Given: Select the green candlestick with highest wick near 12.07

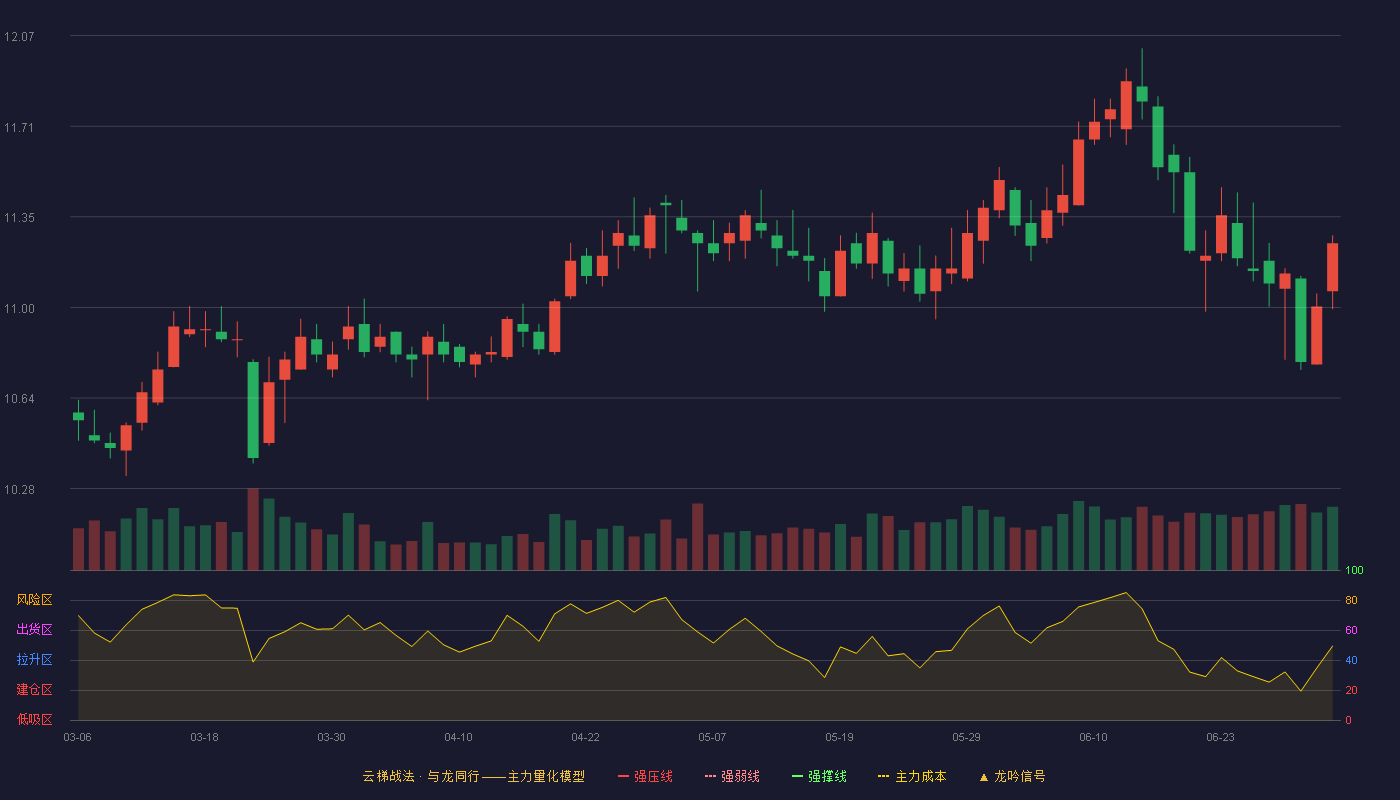Looking at the screenshot, I should point(1142,94).
